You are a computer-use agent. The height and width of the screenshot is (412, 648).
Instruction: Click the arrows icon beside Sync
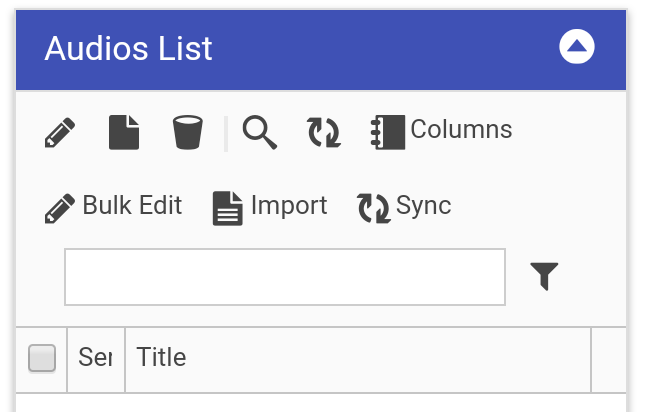[x=373, y=208]
